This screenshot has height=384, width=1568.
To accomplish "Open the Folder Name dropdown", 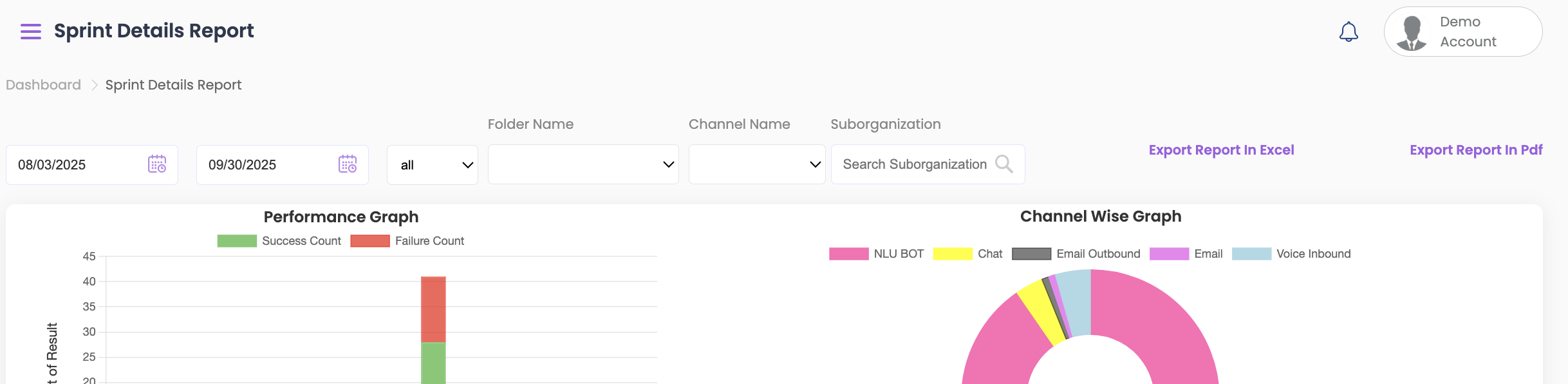I will tap(583, 165).
